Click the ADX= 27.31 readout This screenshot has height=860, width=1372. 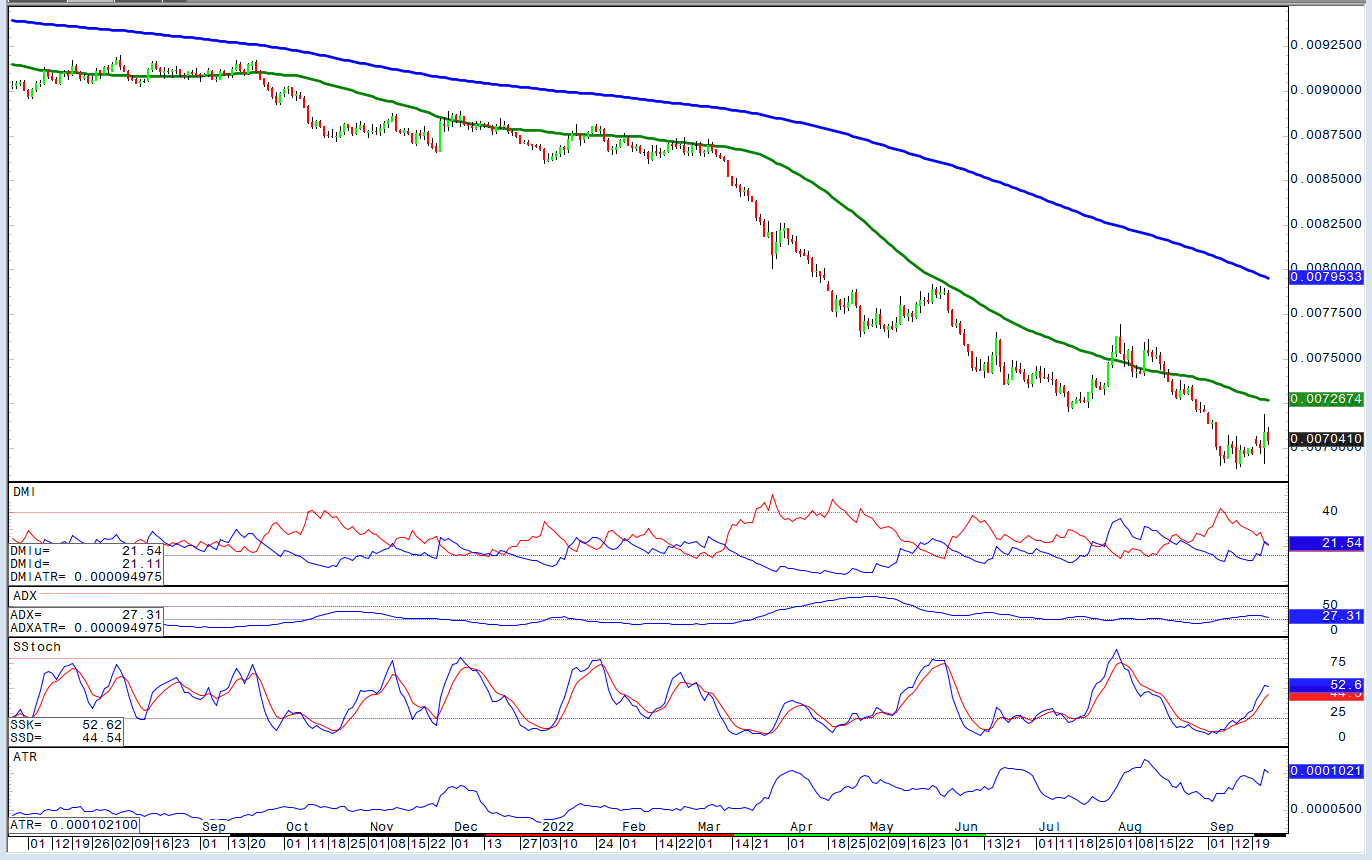click(x=86, y=614)
